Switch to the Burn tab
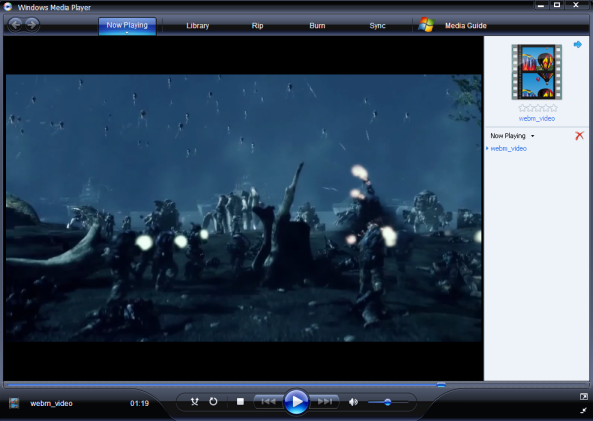This screenshot has width=593, height=421. click(x=317, y=26)
